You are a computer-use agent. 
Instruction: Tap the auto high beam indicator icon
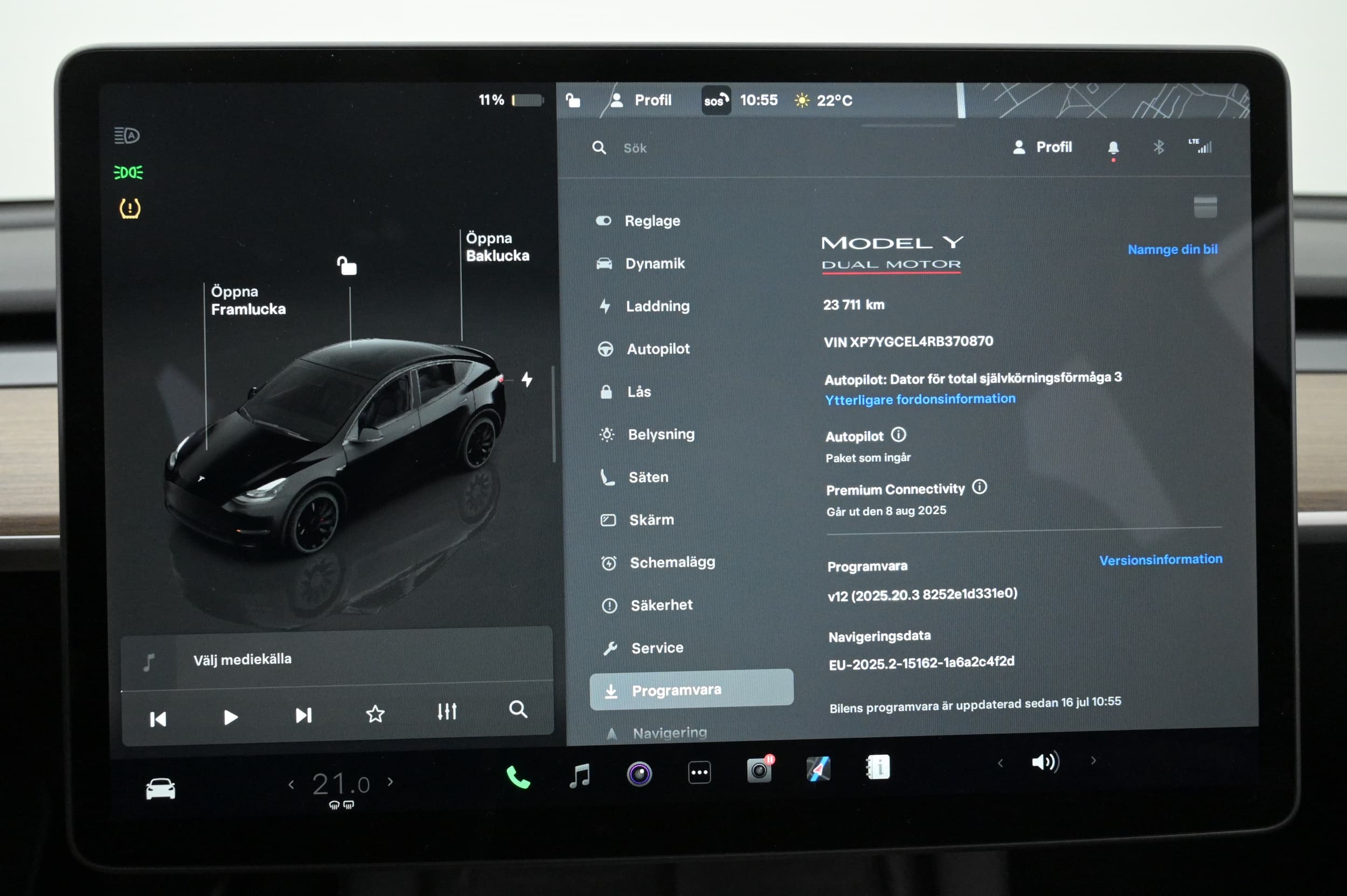pyautogui.click(x=127, y=135)
